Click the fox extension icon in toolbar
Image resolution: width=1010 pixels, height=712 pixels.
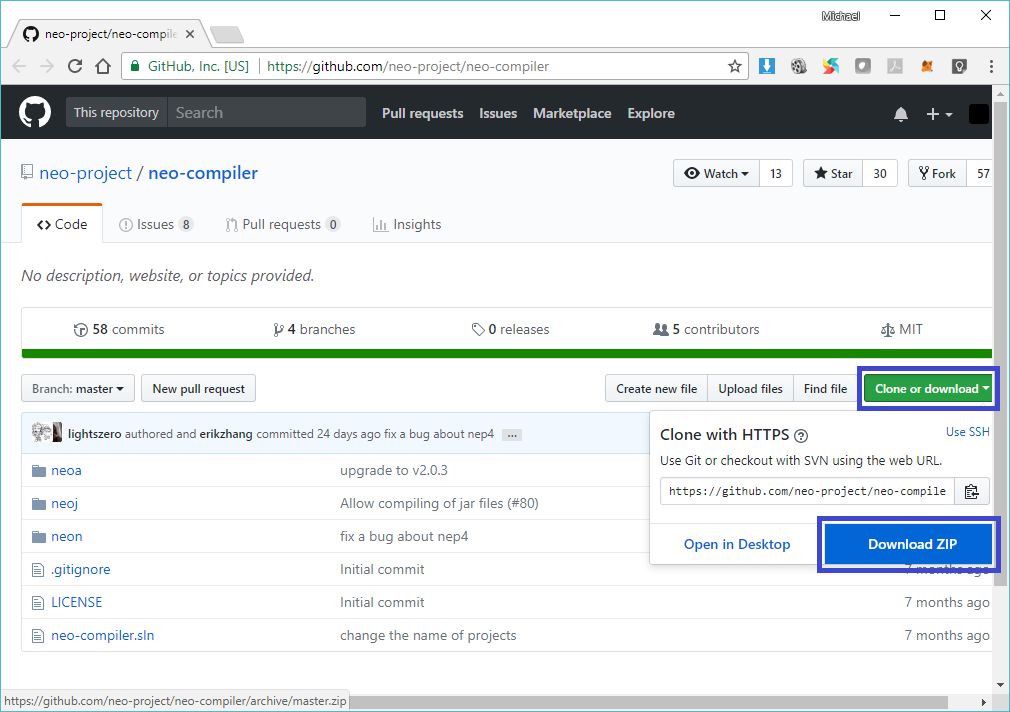[927, 66]
